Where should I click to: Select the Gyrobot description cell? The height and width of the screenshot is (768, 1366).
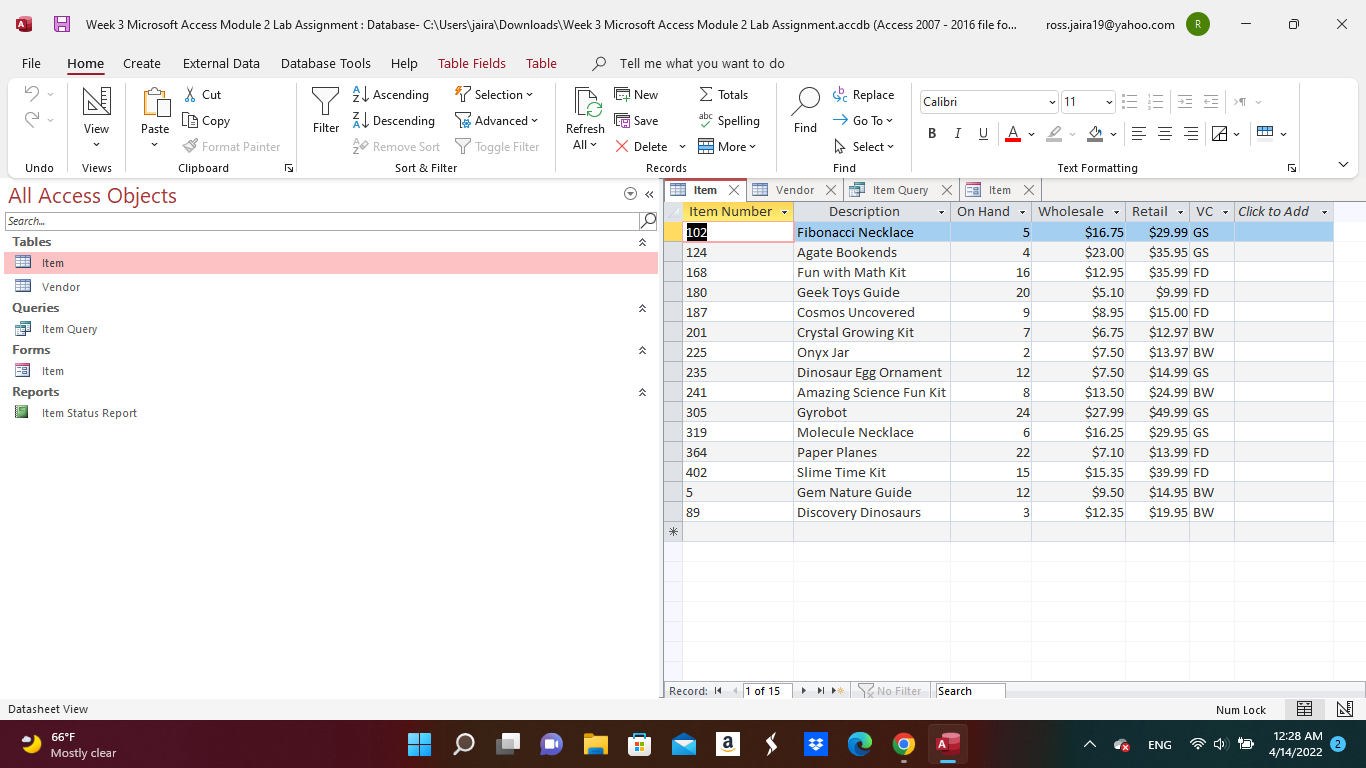pyautogui.click(x=872, y=412)
